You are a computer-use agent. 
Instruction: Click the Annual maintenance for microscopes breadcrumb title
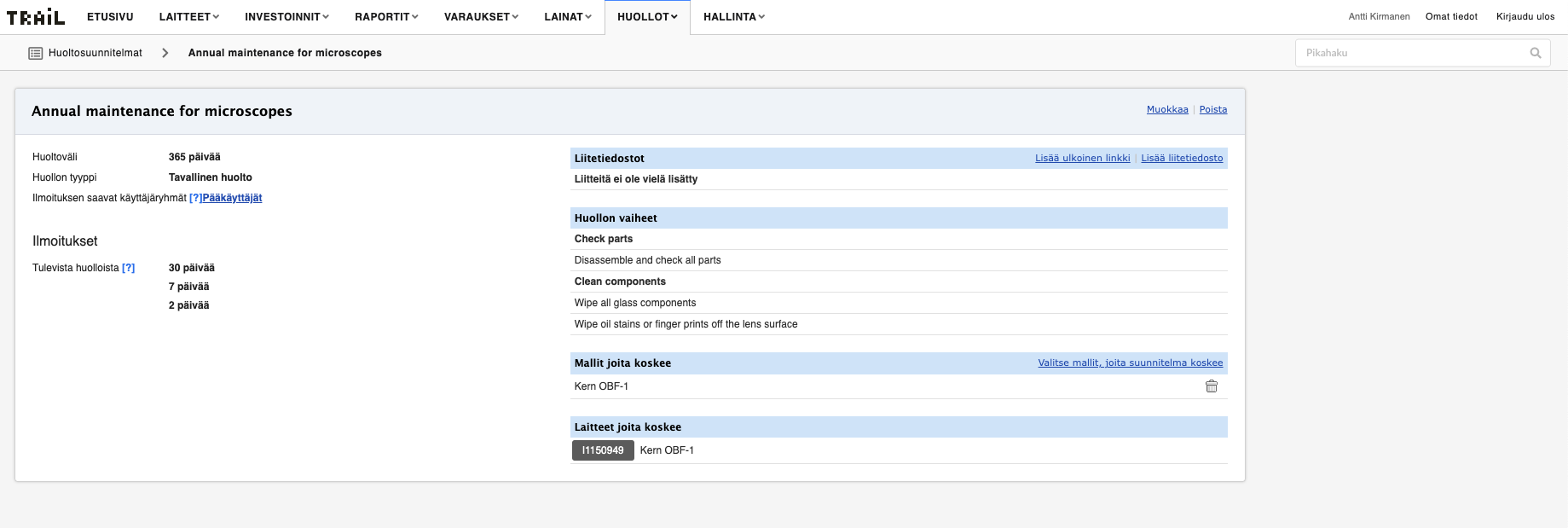[x=285, y=53]
